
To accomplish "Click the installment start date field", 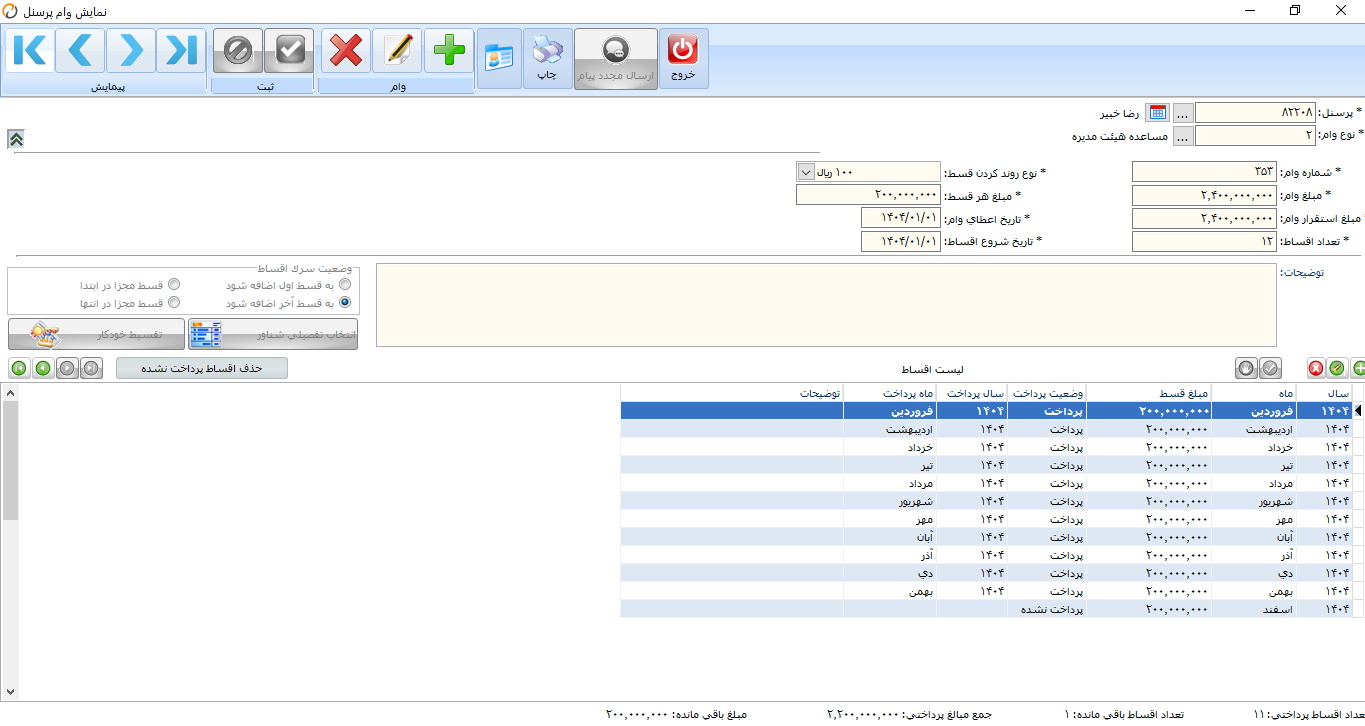I will 901,241.
